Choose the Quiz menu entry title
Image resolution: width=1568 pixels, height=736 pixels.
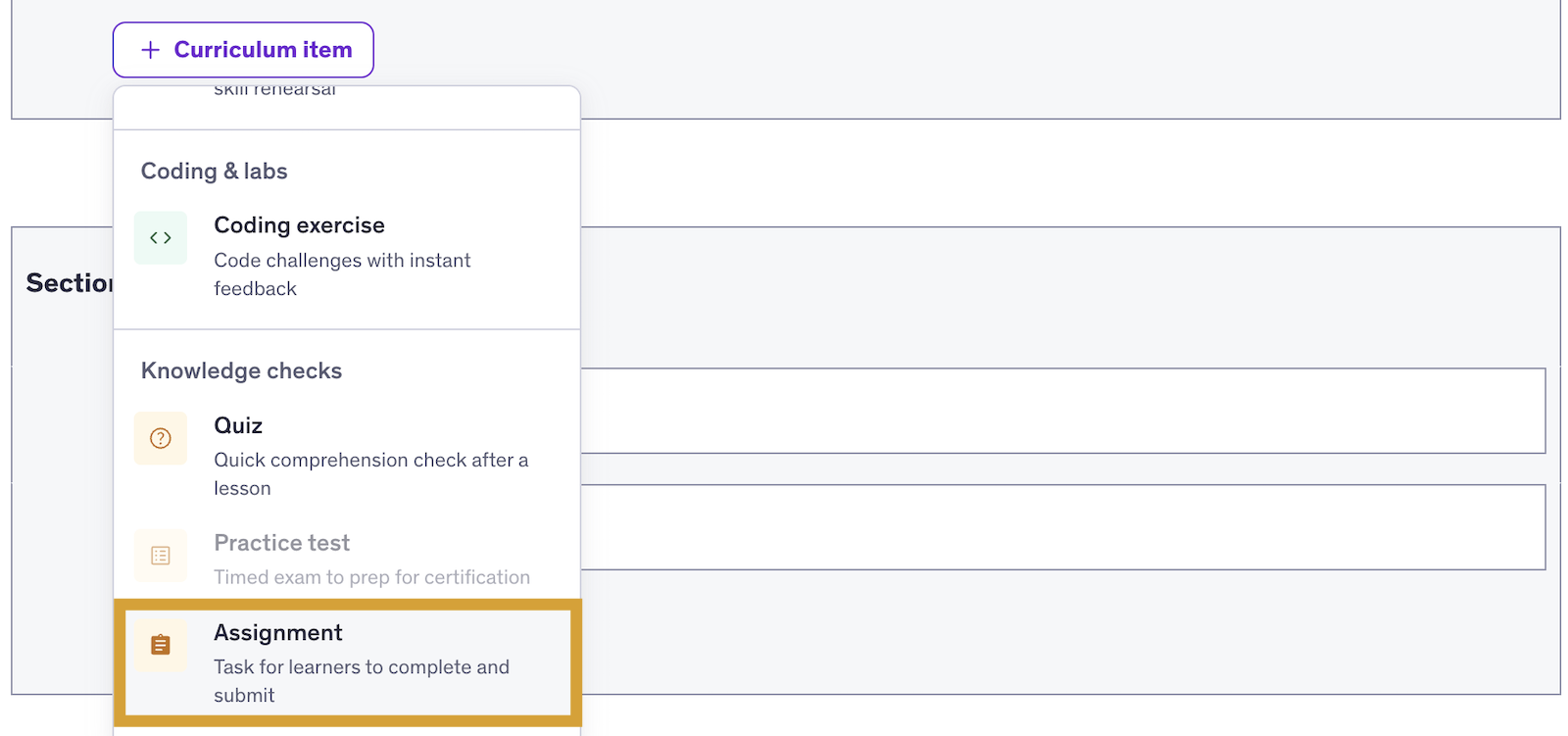click(x=238, y=425)
